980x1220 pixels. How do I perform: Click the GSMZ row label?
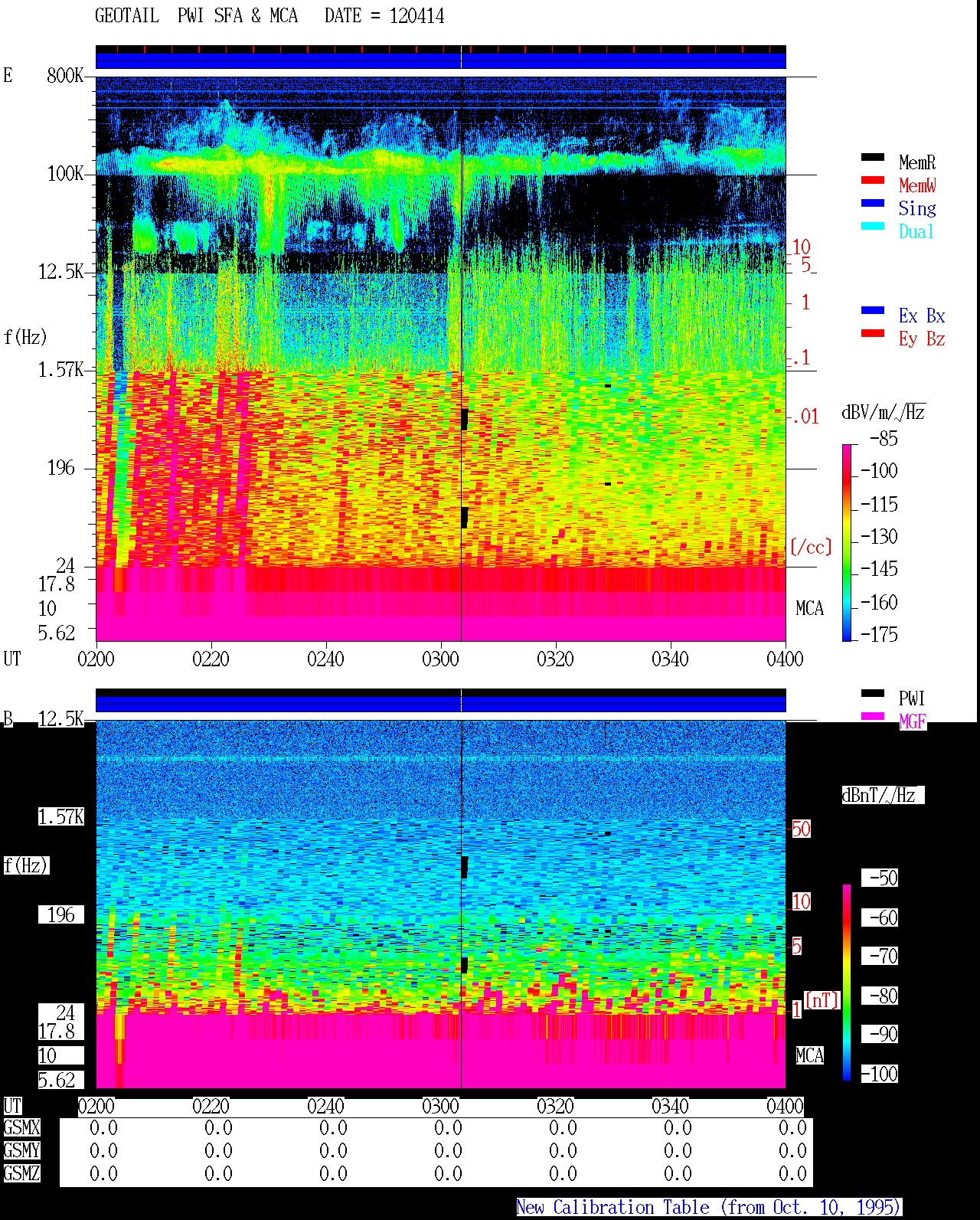point(21,1173)
